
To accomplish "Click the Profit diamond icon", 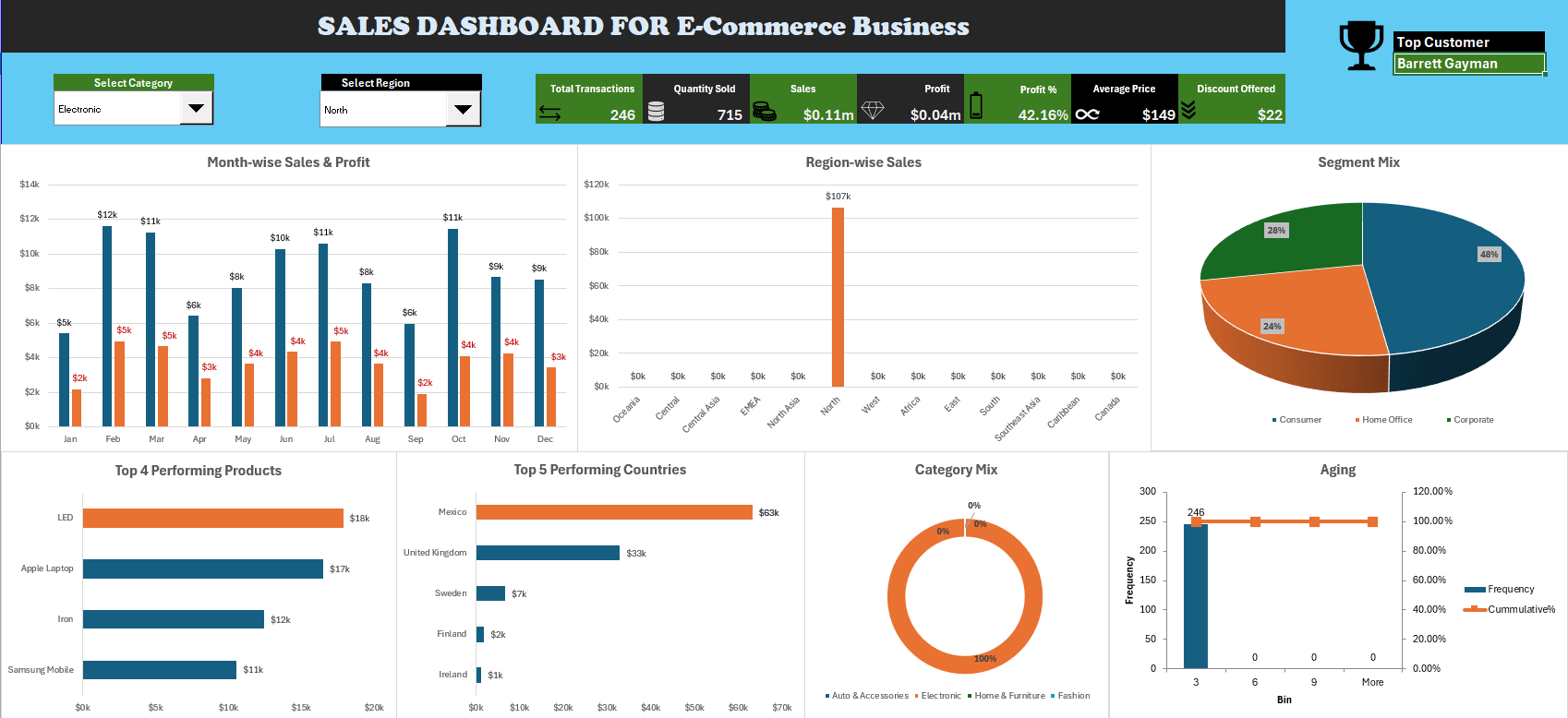I will [x=873, y=111].
